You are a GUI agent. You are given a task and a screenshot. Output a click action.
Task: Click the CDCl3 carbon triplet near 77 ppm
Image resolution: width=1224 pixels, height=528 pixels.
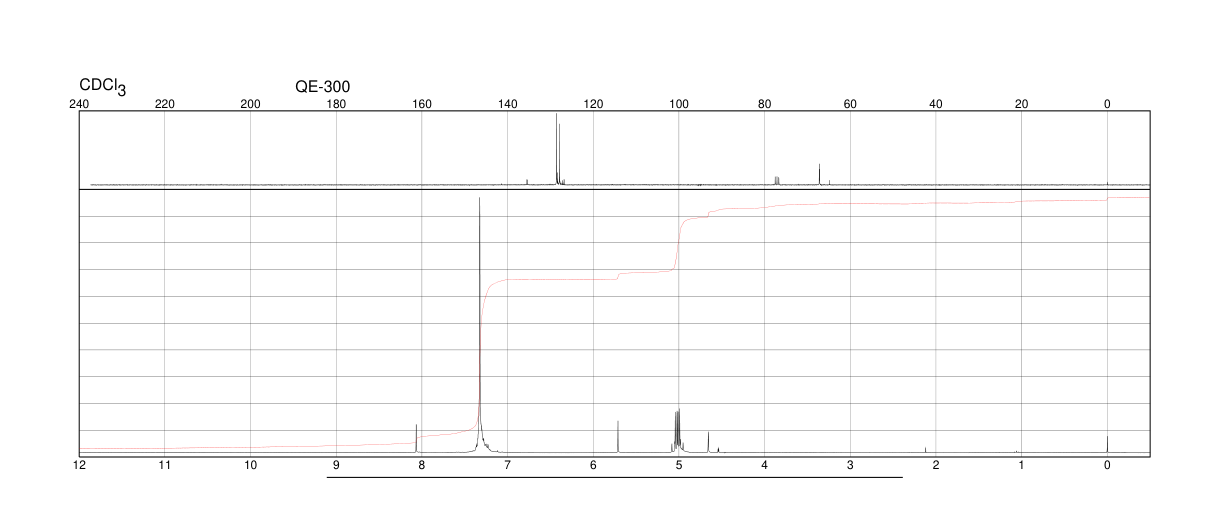(x=777, y=180)
